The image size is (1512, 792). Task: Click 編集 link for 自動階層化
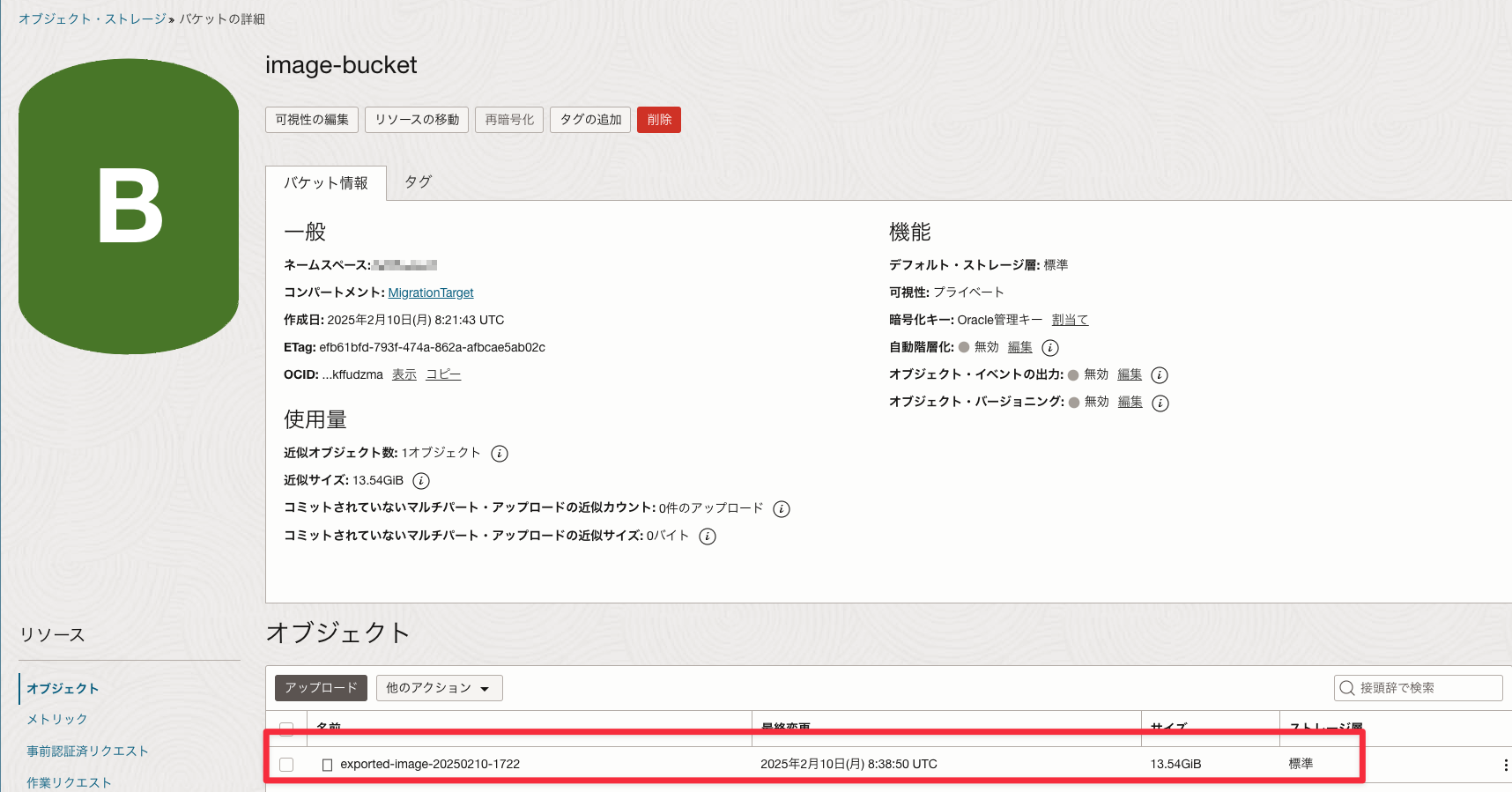[1020, 347]
